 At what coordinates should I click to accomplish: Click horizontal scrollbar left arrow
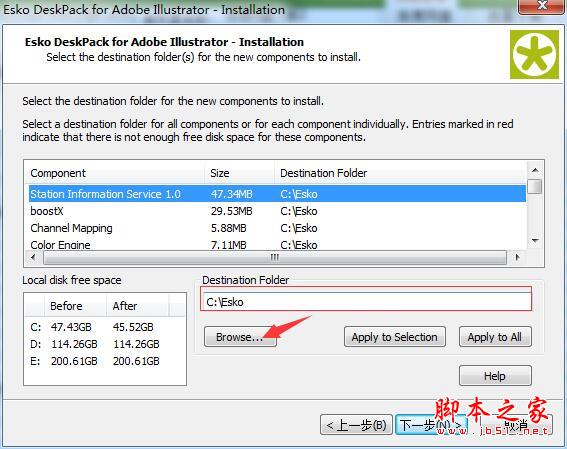[x=33, y=257]
